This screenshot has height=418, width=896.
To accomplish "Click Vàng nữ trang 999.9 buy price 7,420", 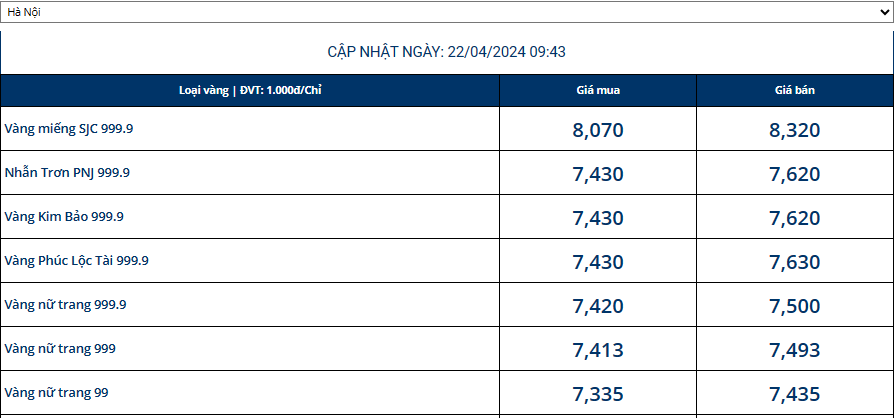I will tap(598, 306).
